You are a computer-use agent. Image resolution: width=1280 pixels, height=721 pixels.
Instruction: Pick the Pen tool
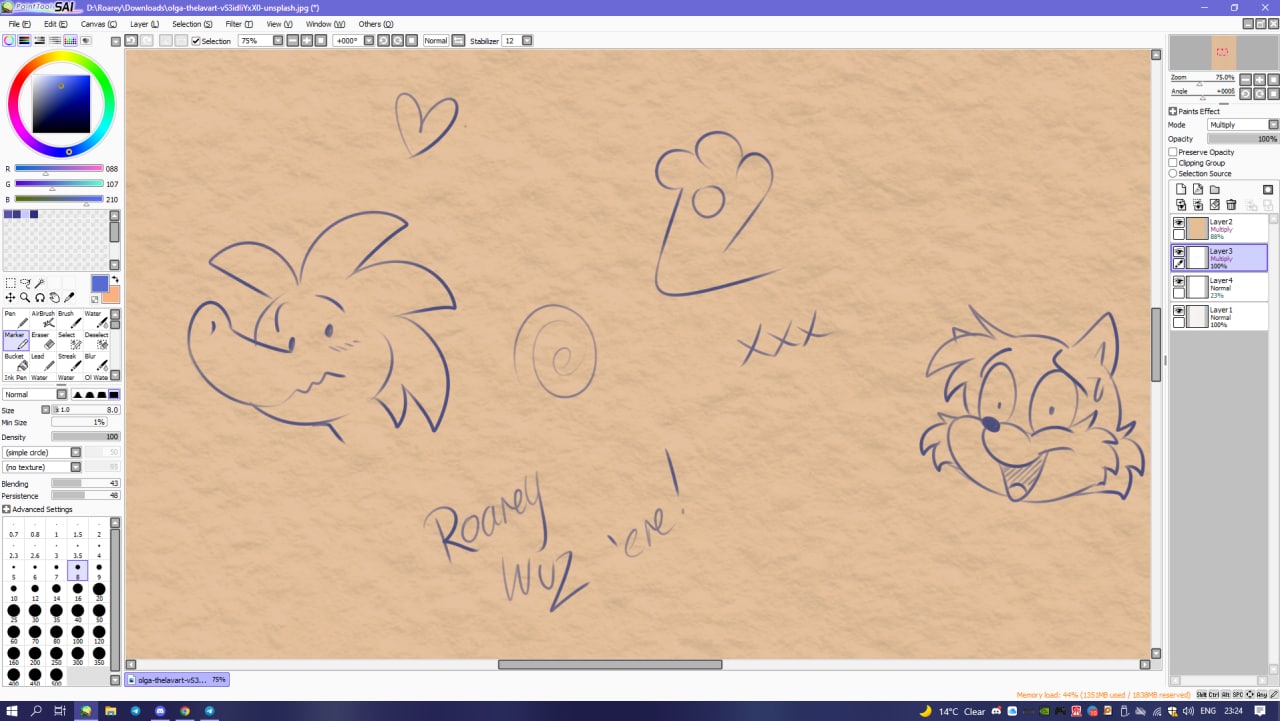point(15,319)
